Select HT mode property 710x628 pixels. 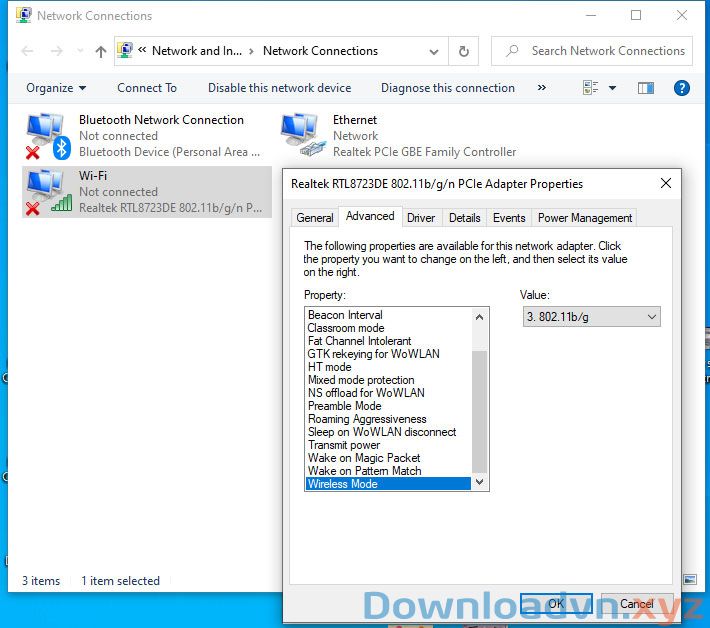click(388, 367)
